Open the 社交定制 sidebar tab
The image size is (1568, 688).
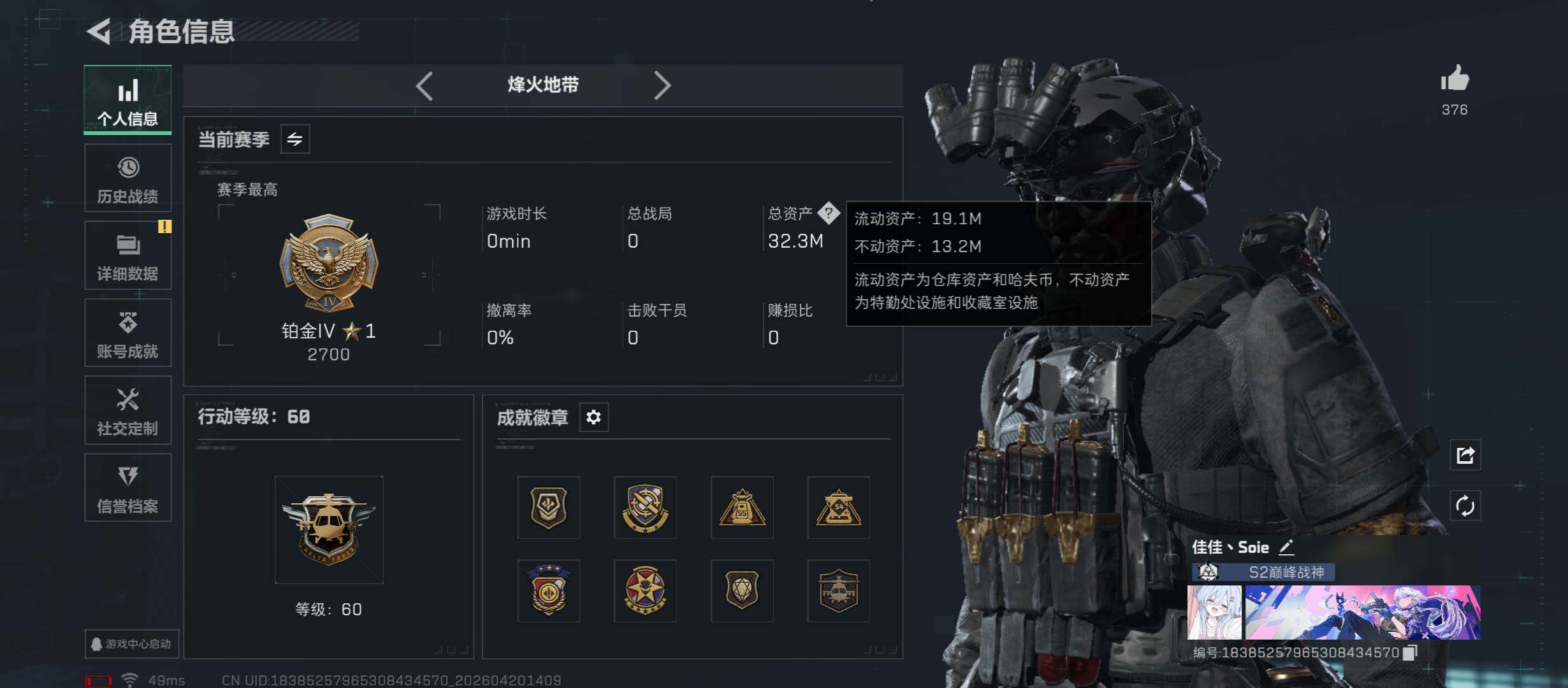point(128,410)
